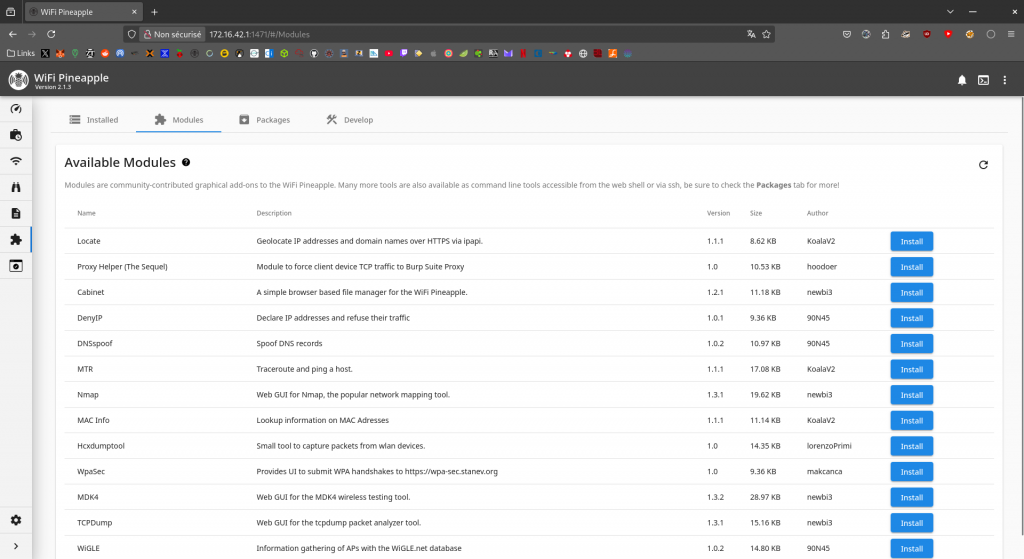
Task: Click the Size column header
Action: click(x=756, y=214)
